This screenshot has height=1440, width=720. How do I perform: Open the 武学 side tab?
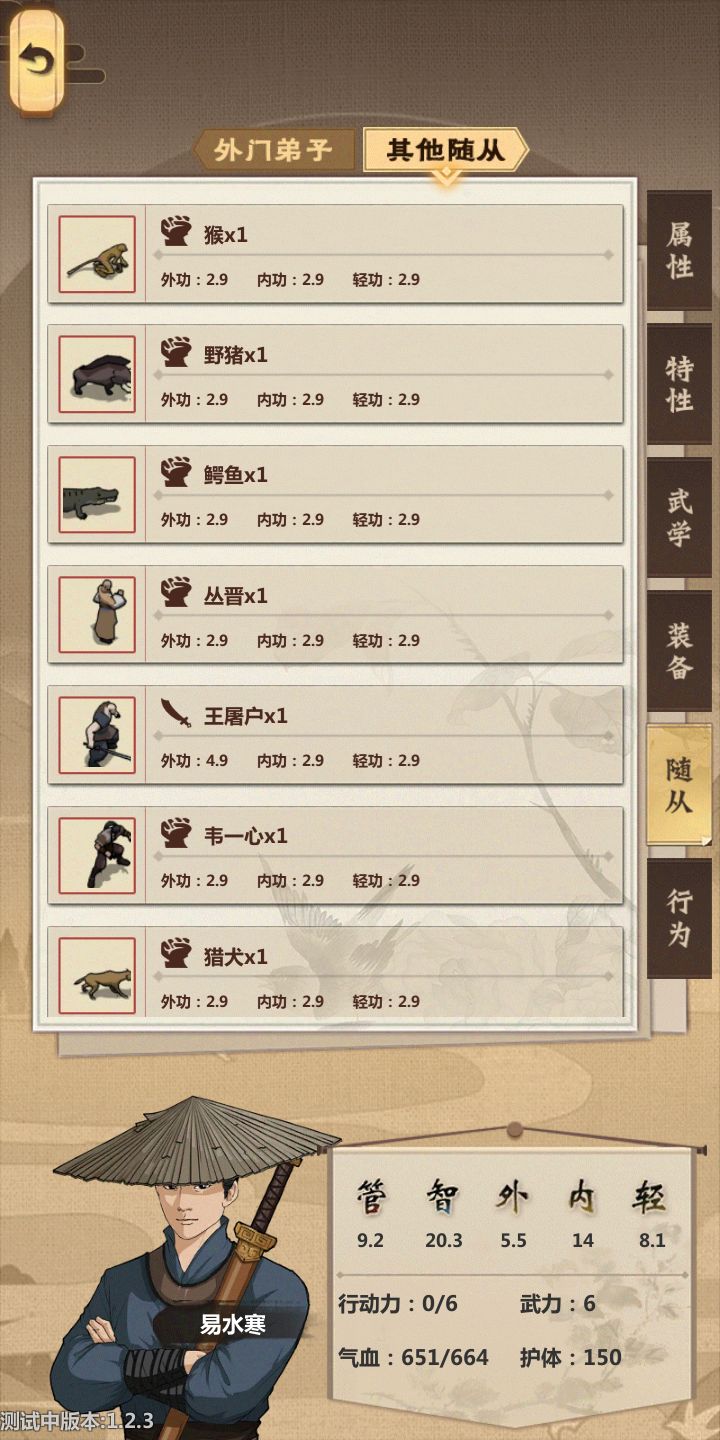pyautogui.click(x=680, y=517)
